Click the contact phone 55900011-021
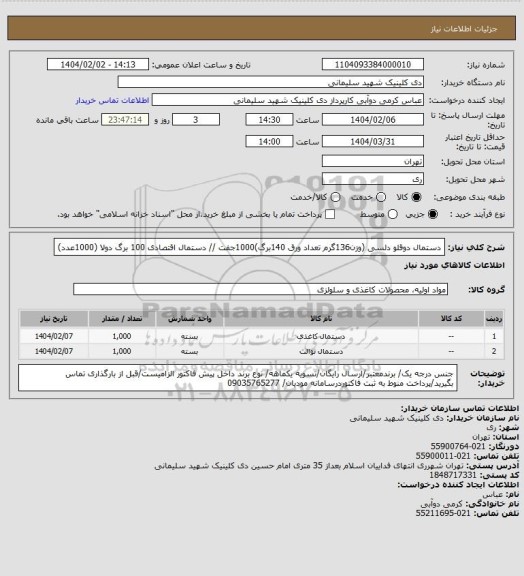524x576 pixels. 443,456
